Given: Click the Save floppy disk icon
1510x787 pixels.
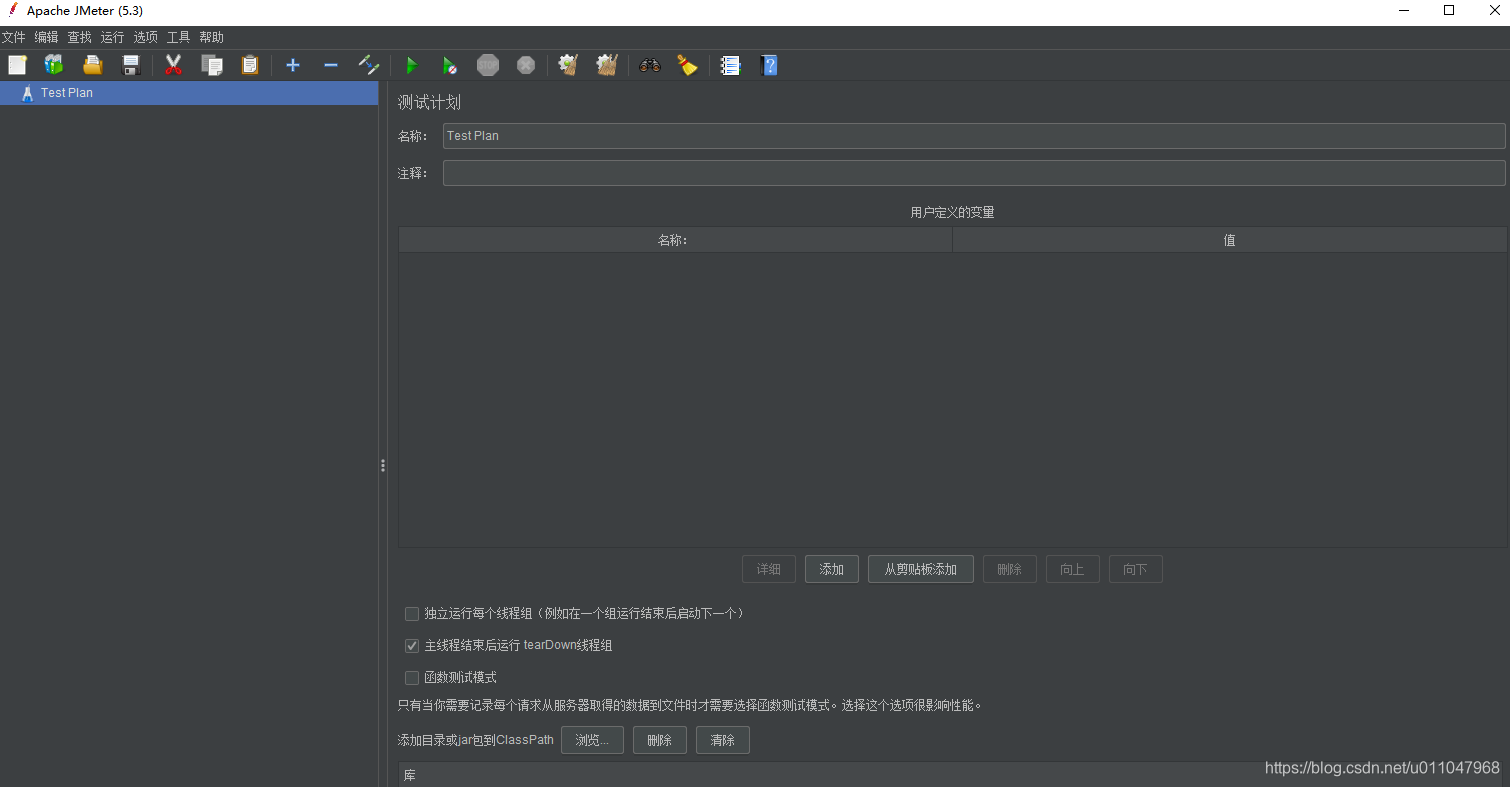Looking at the screenshot, I should (x=131, y=65).
